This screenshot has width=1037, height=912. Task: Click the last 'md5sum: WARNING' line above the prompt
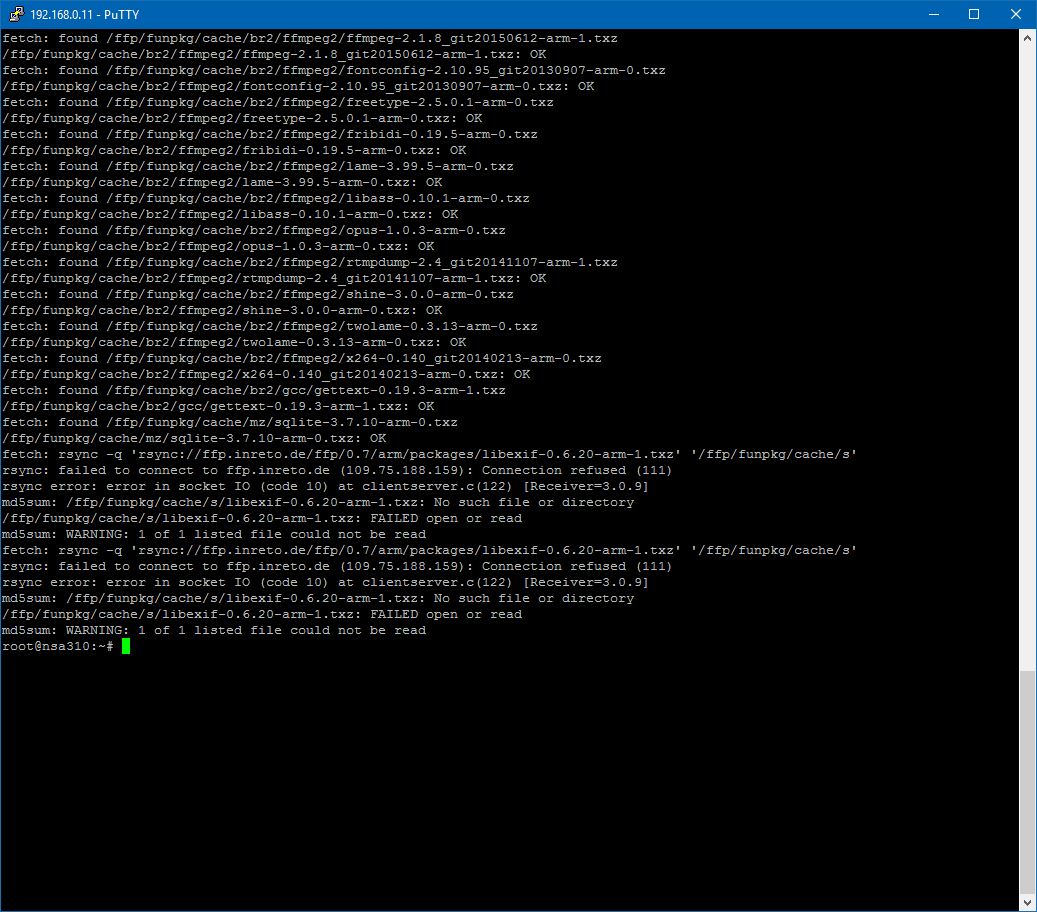[214, 630]
